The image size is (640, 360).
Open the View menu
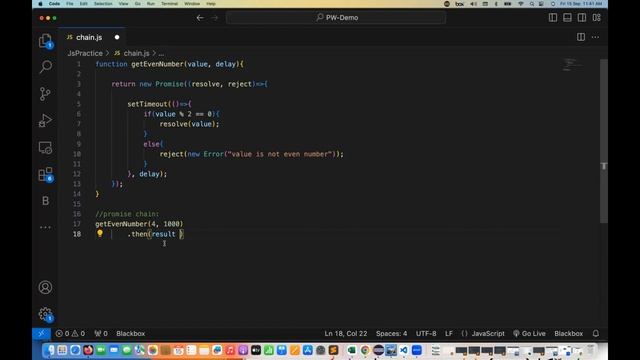coord(123,4)
